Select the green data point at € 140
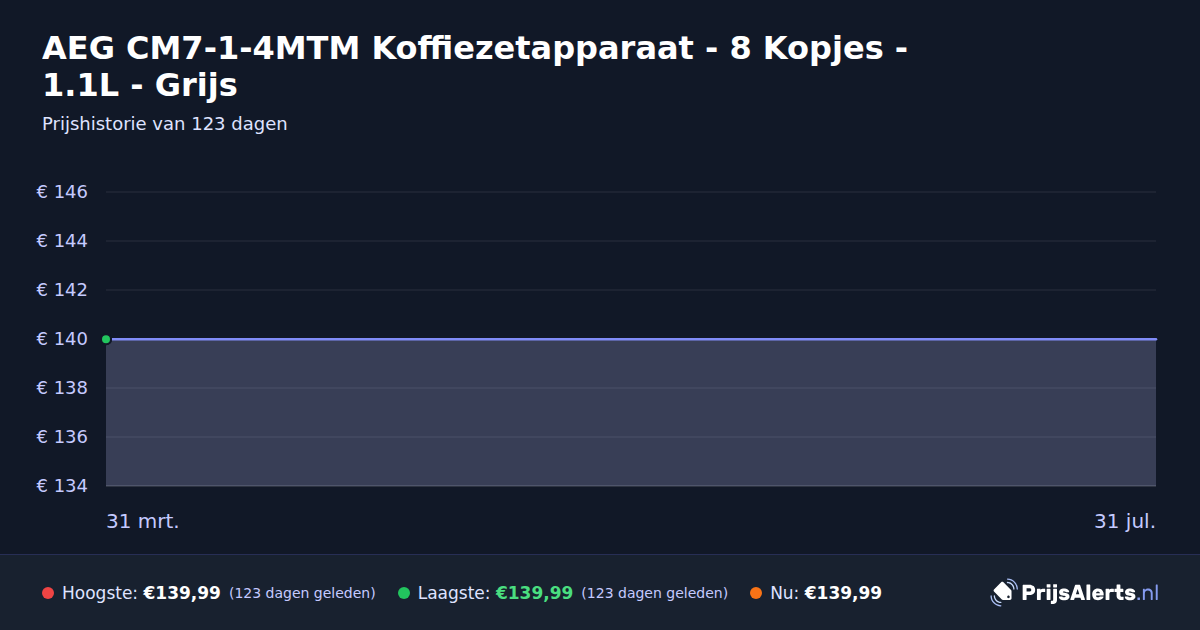 106,339
